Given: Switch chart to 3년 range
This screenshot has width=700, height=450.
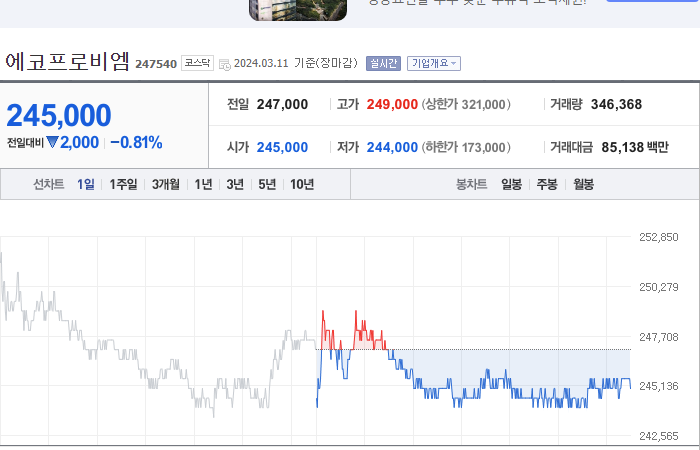Looking at the screenshot, I should point(235,184).
